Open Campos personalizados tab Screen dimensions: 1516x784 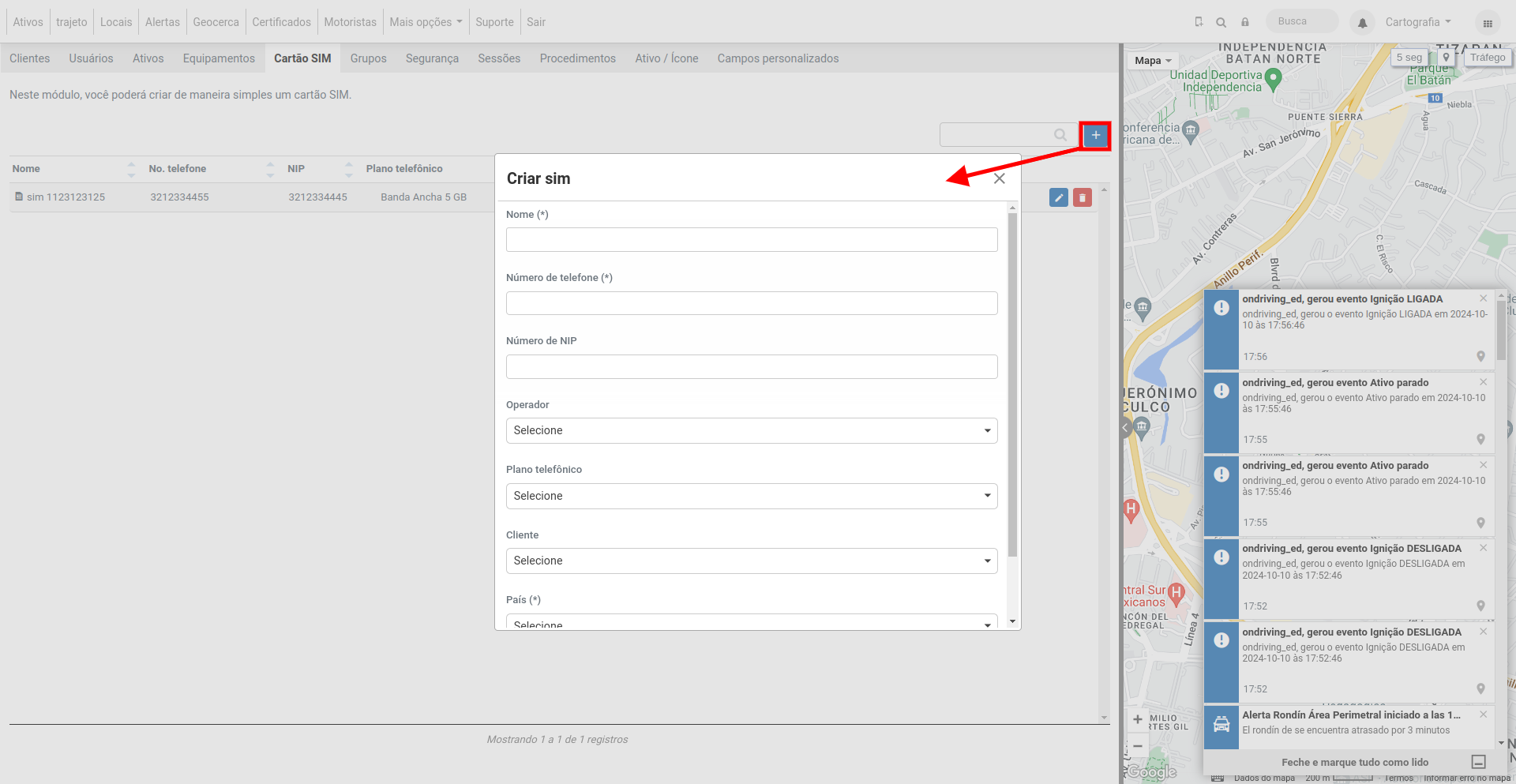pos(778,58)
